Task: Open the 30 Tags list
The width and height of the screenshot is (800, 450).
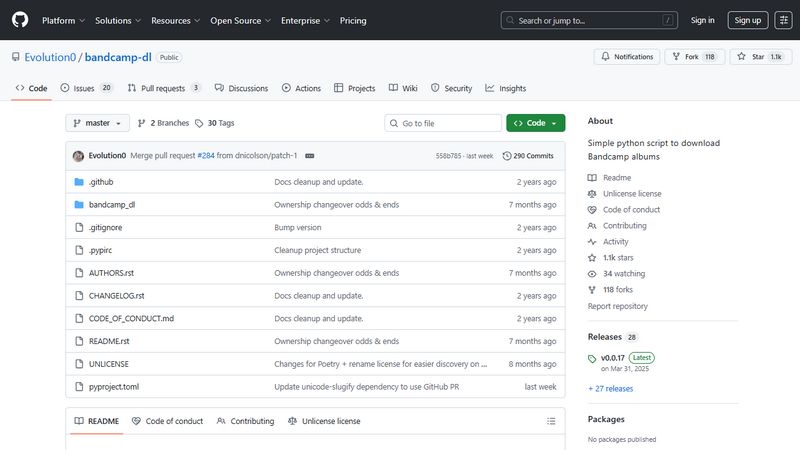Action: (214, 123)
